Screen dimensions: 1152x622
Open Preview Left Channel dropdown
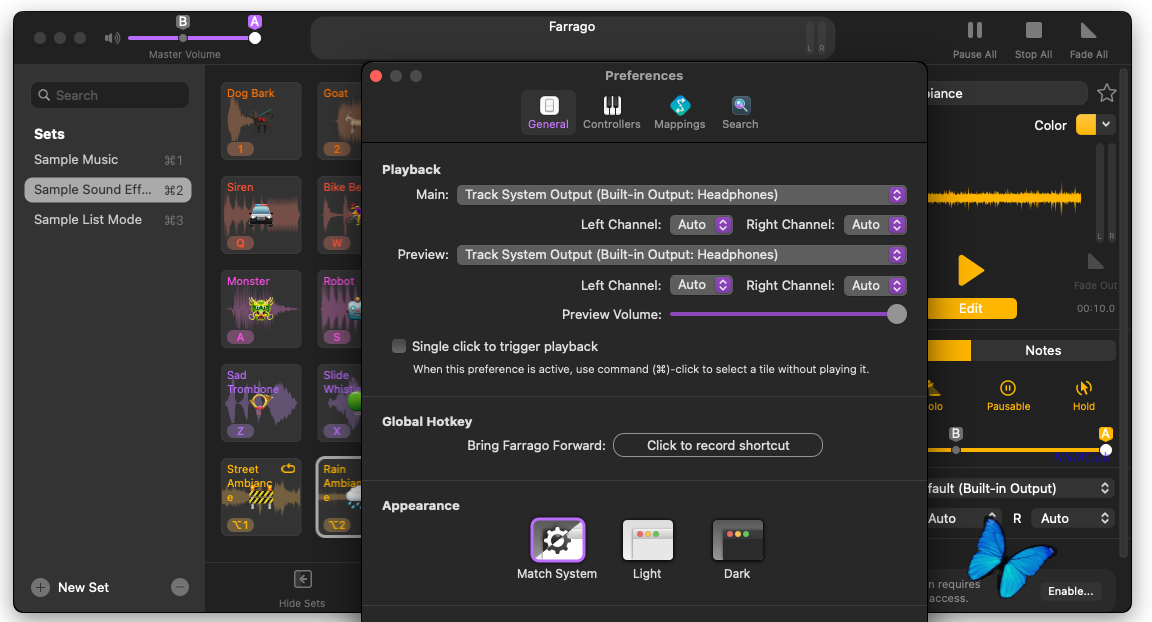(x=701, y=285)
